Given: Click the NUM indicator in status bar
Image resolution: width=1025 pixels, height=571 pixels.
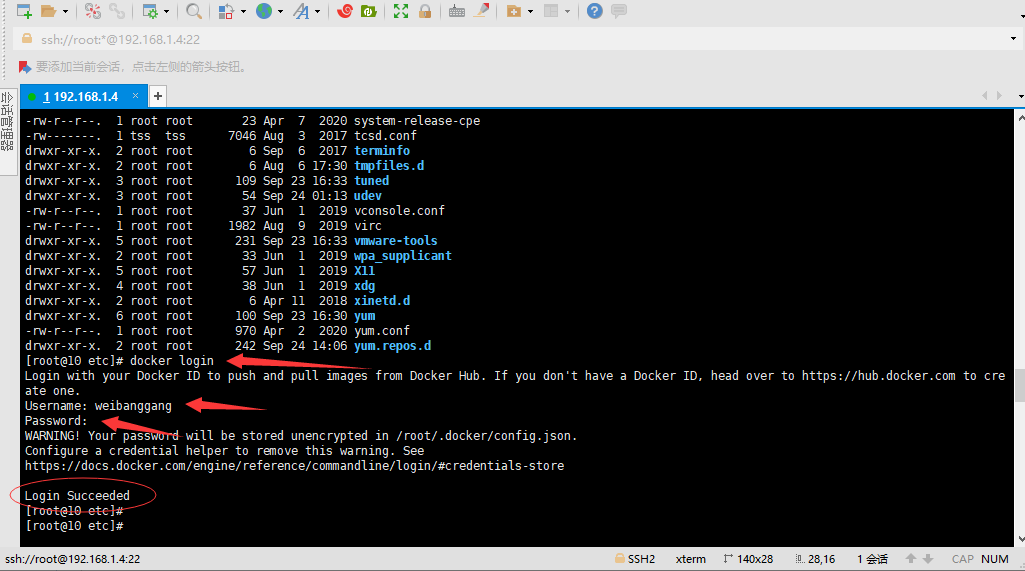Looking at the screenshot, I should [994, 559].
